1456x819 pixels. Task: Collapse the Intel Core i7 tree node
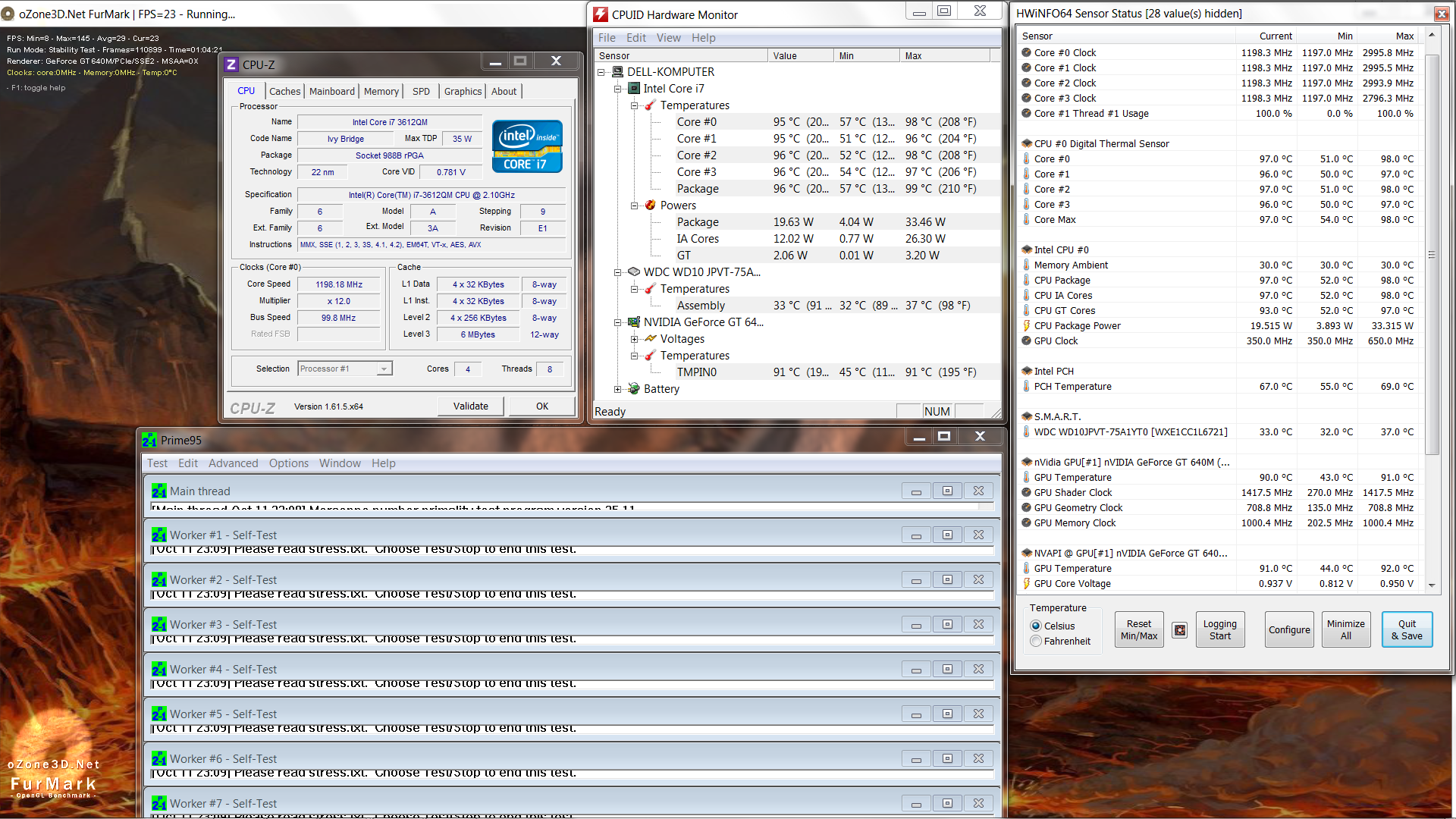[617, 89]
